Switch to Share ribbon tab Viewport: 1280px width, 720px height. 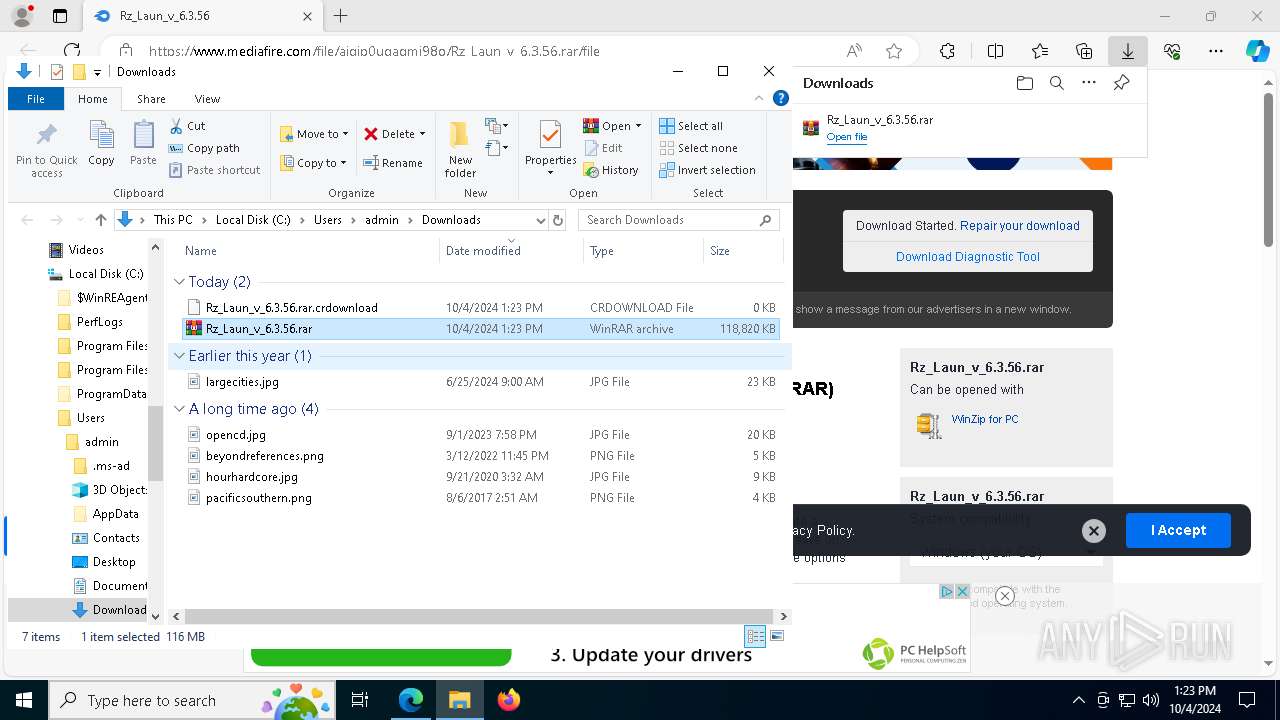(x=151, y=99)
